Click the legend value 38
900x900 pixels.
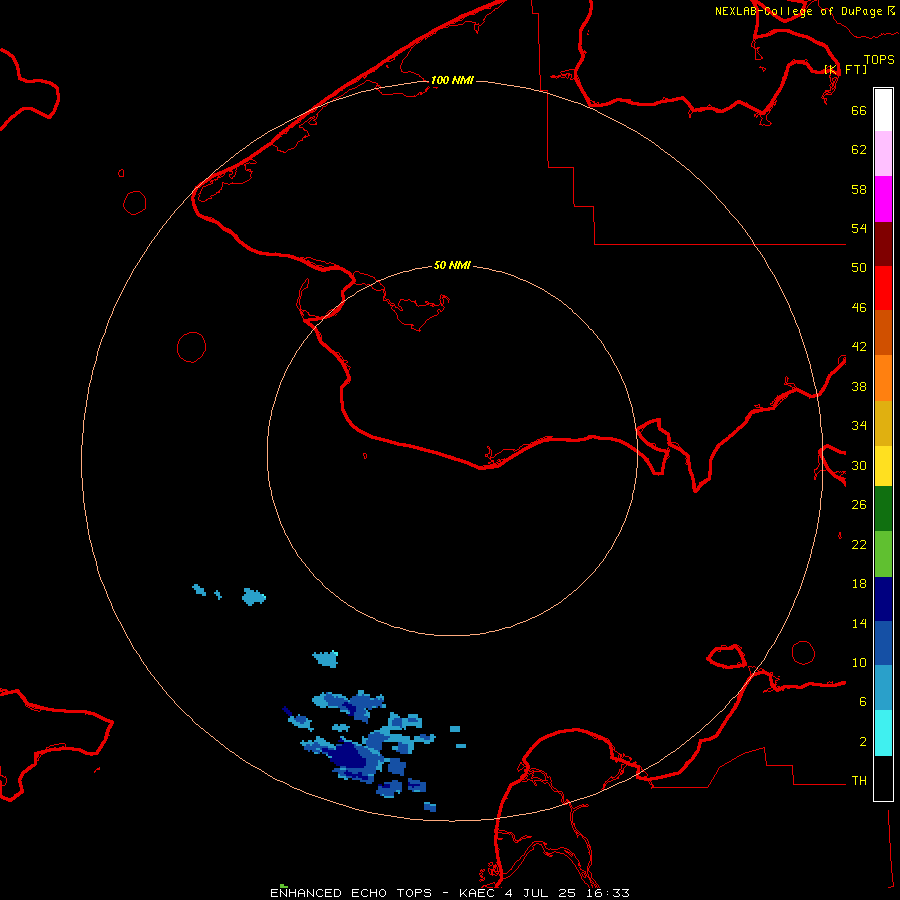[859, 386]
